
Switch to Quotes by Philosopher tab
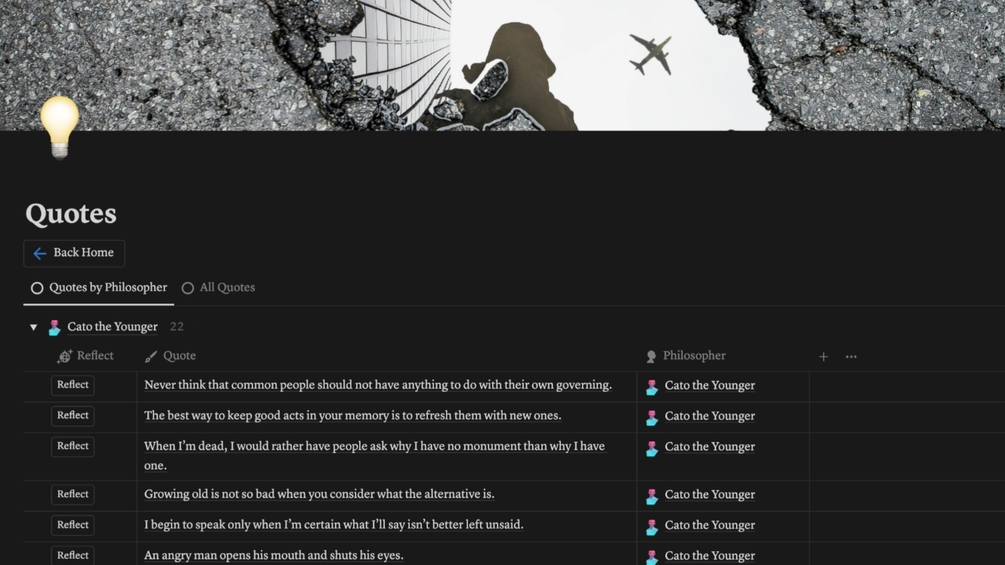(x=99, y=288)
